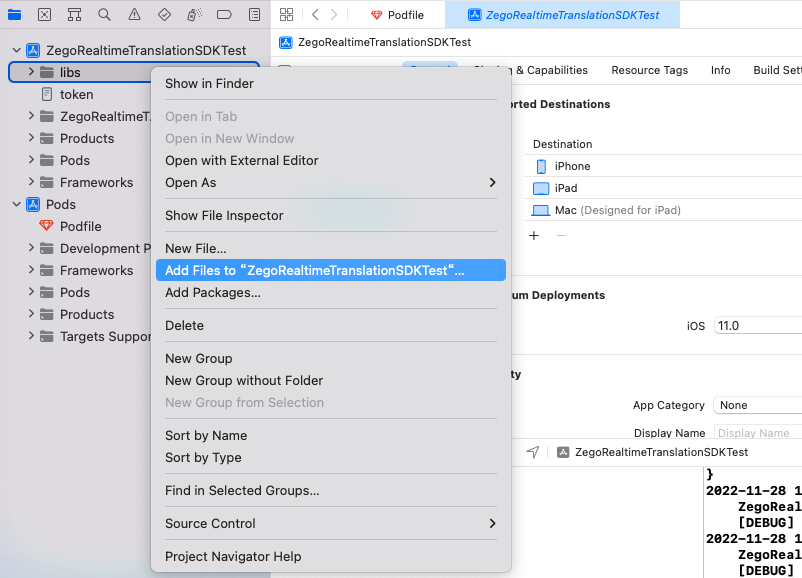Click the Podfile ruby icon in navigator
Viewport: 802px width, 578px height.
(47, 226)
